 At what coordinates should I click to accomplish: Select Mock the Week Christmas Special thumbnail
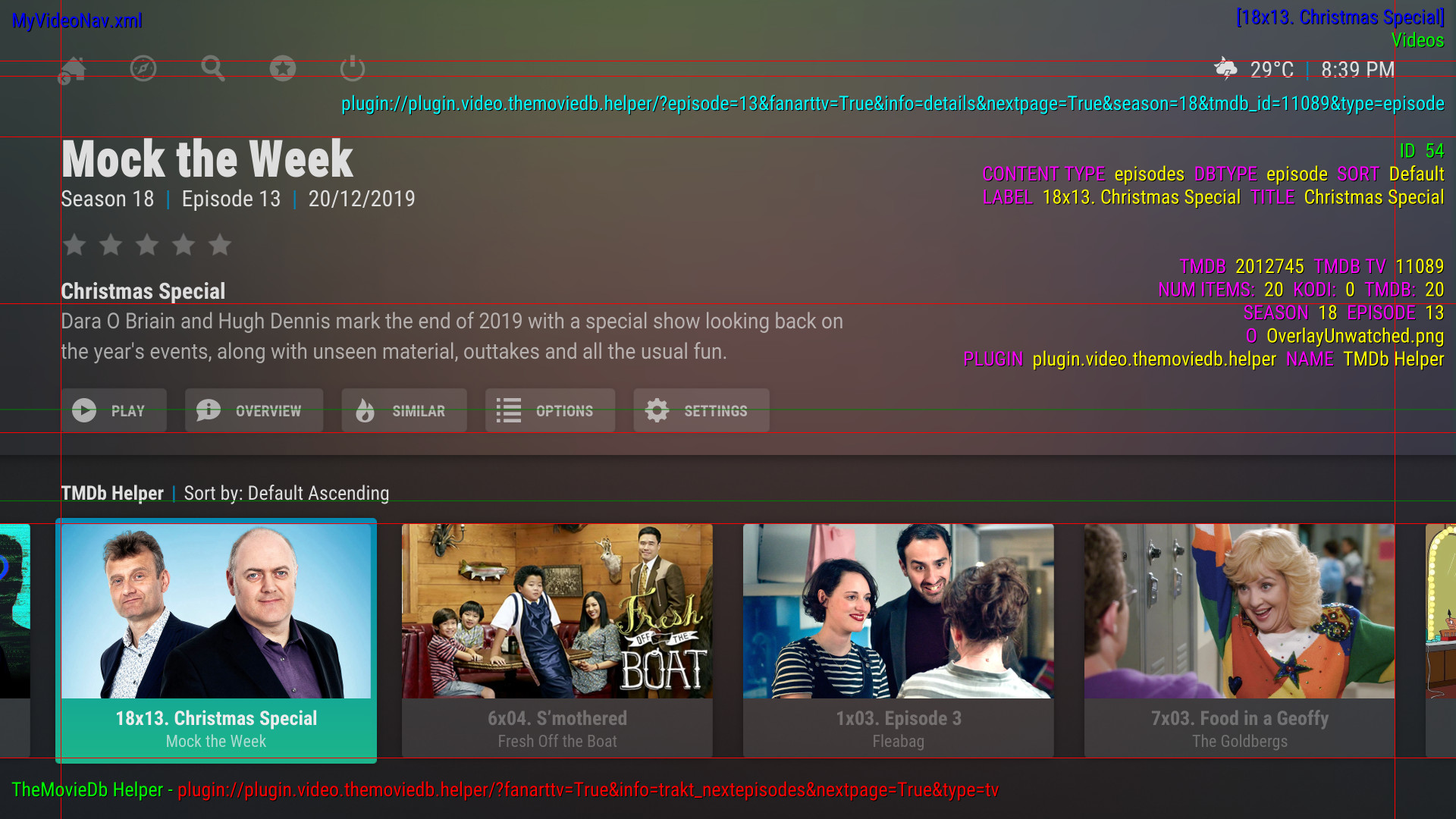216,611
